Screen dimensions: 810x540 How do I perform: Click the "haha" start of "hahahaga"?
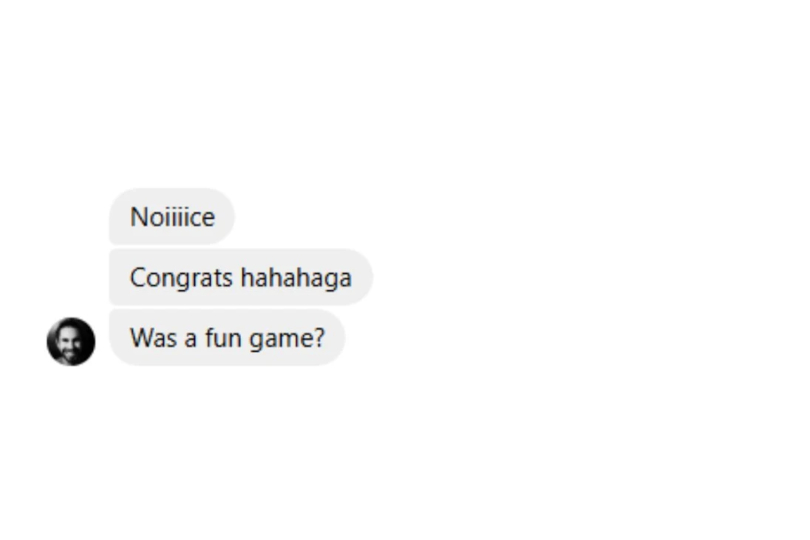click(x=268, y=278)
